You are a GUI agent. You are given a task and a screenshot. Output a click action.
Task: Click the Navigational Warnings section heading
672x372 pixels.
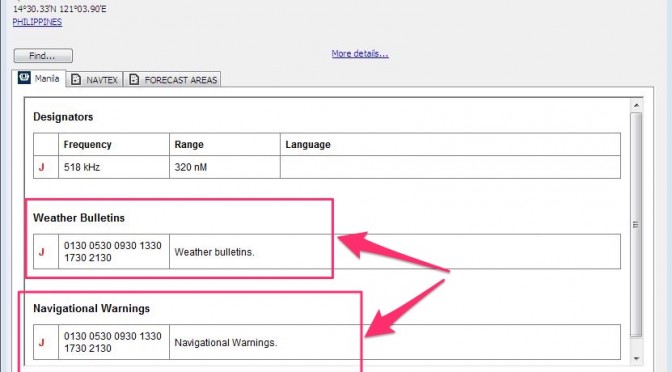point(91,309)
